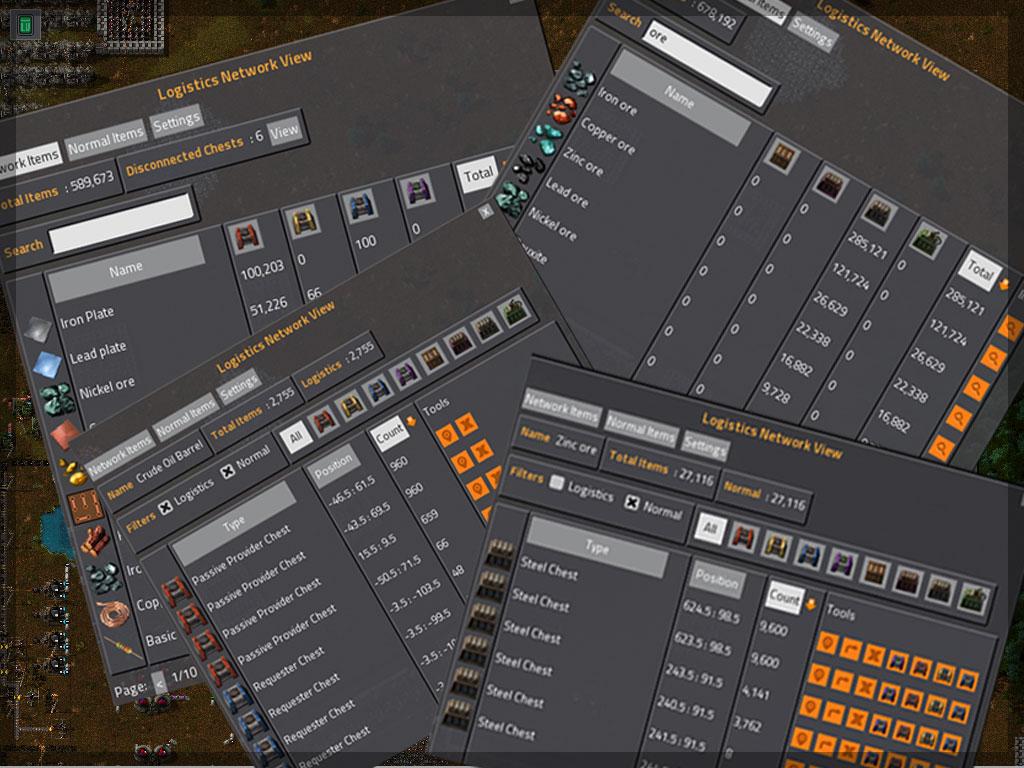Screen dimensions: 1024x768
Task: Open the Normal Items tab in Disconnected Chests window
Action: coord(105,139)
